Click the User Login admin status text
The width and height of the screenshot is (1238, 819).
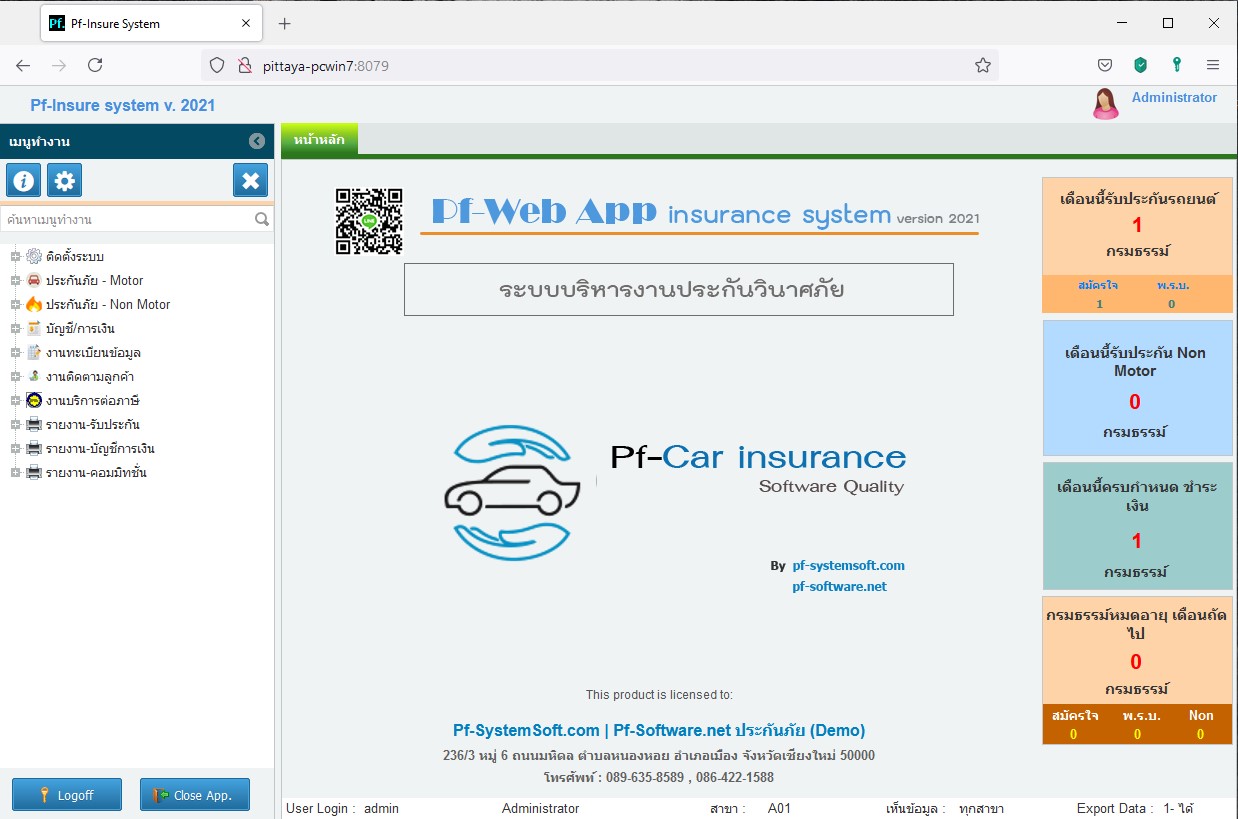click(342, 808)
